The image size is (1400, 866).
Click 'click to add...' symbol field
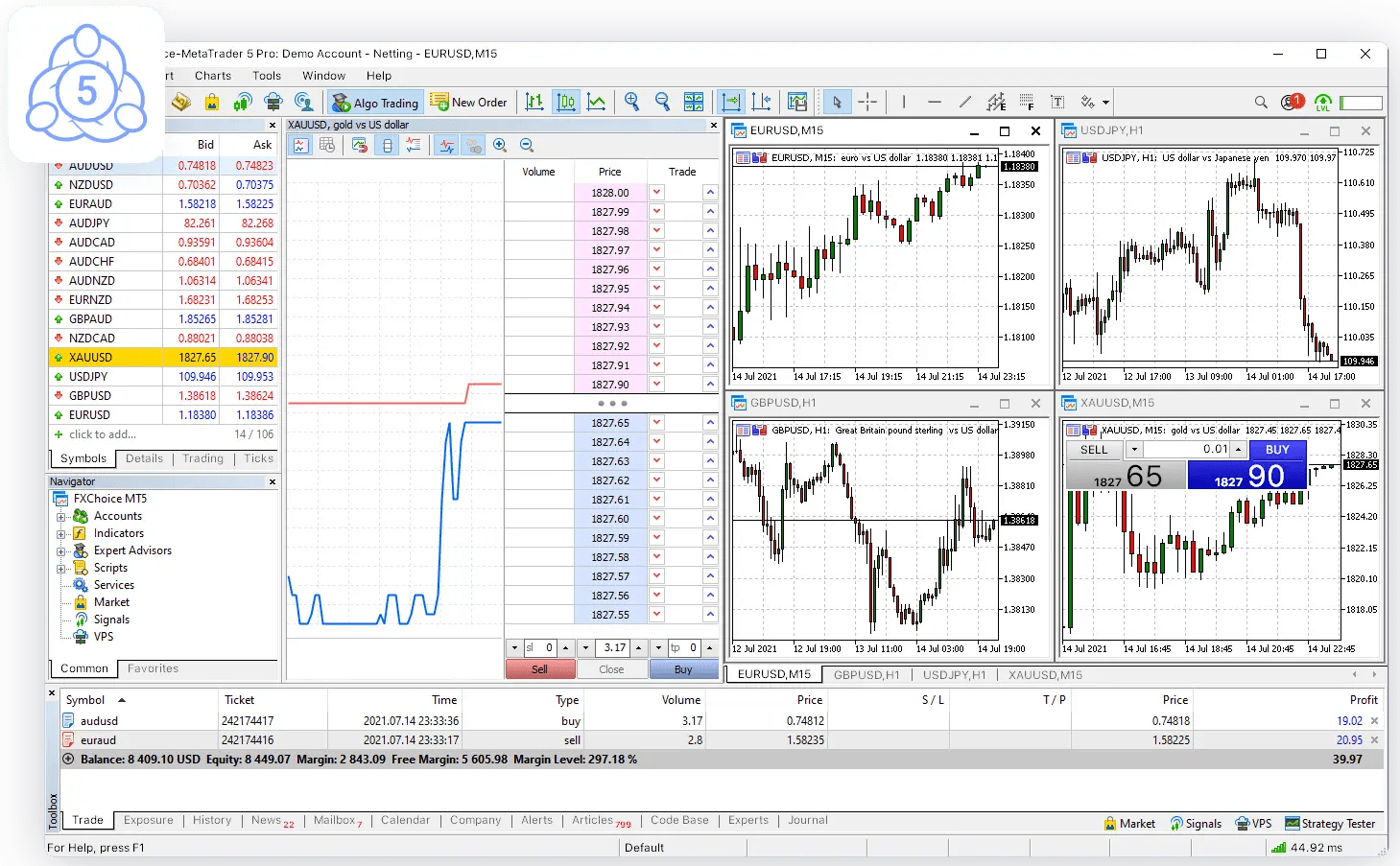click(x=103, y=434)
